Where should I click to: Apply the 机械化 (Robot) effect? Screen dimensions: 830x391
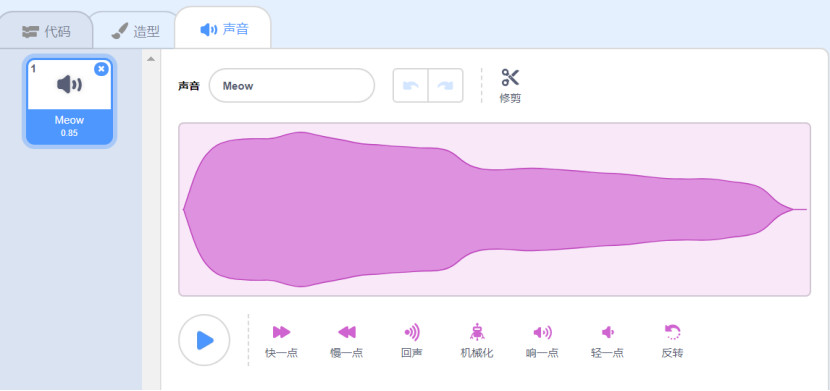tap(477, 342)
